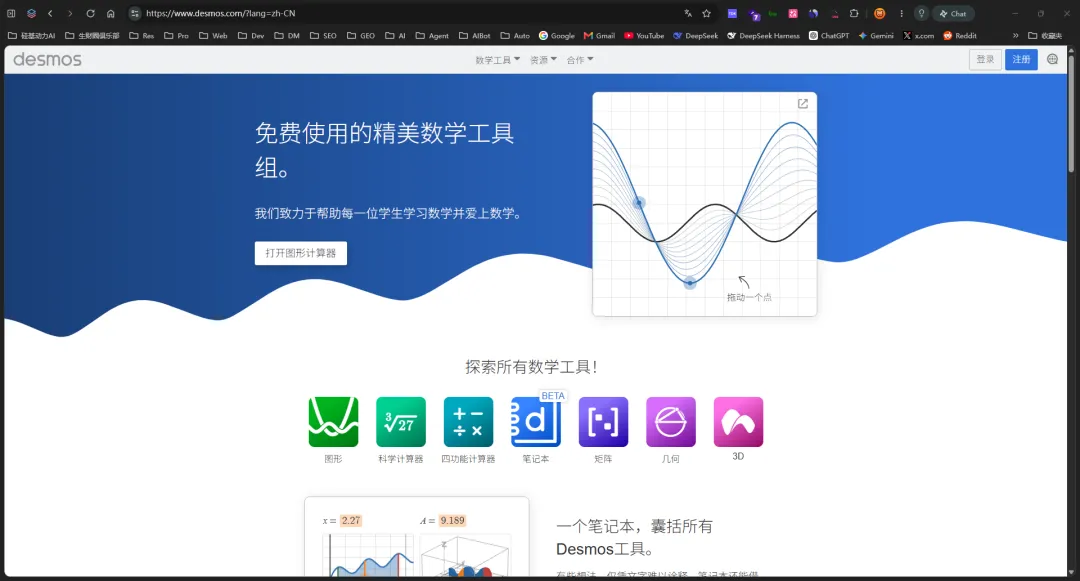This screenshot has height=581, width=1080.
Task: Click the upper draggable point on the blue curve
Action: coord(639,202)
